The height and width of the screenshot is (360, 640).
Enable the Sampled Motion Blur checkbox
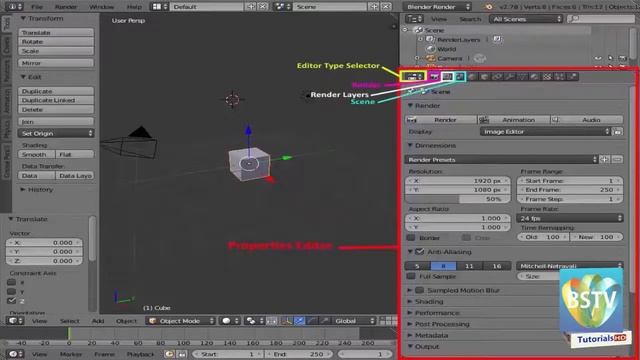[x=420, y=290]
